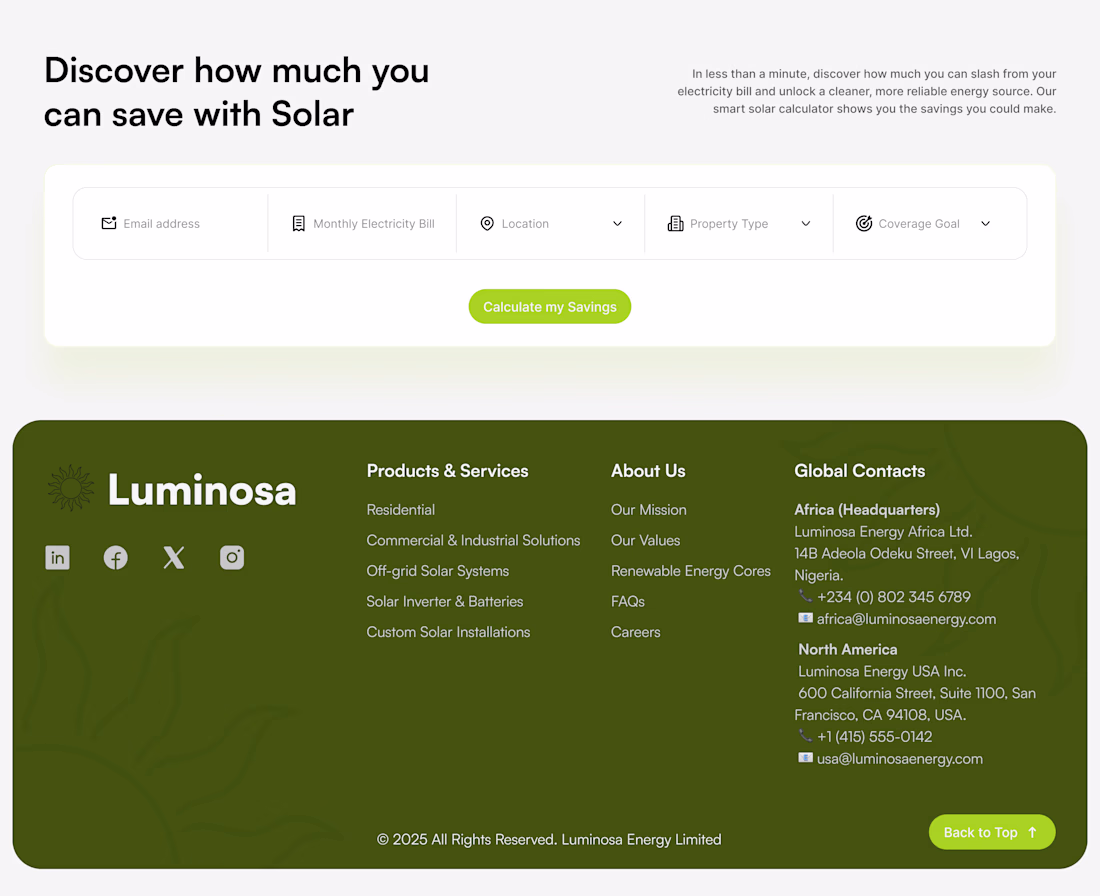The width and height of the screenshot is (1100, 896).
Task: Click the target icon for Coverage Goal
Action: 864,223
